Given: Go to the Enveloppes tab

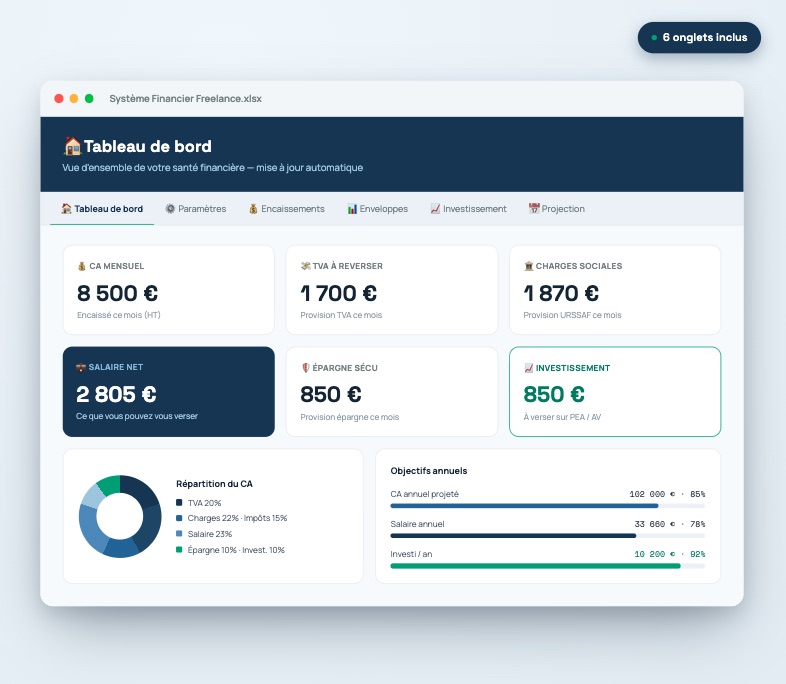Looking at the screenshot, I should (x=377, y=209).
